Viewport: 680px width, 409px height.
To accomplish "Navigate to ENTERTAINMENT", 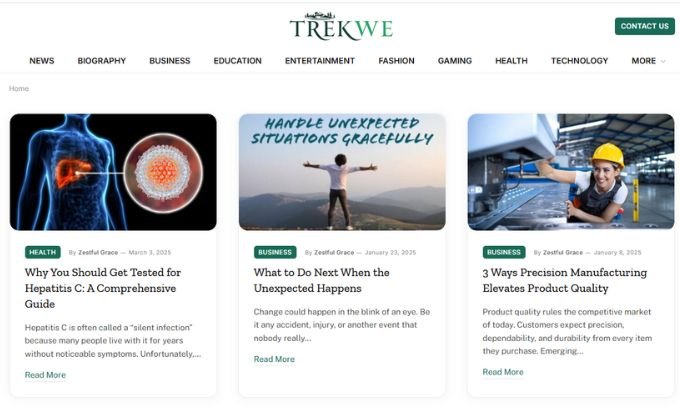I will pos(320,61).
